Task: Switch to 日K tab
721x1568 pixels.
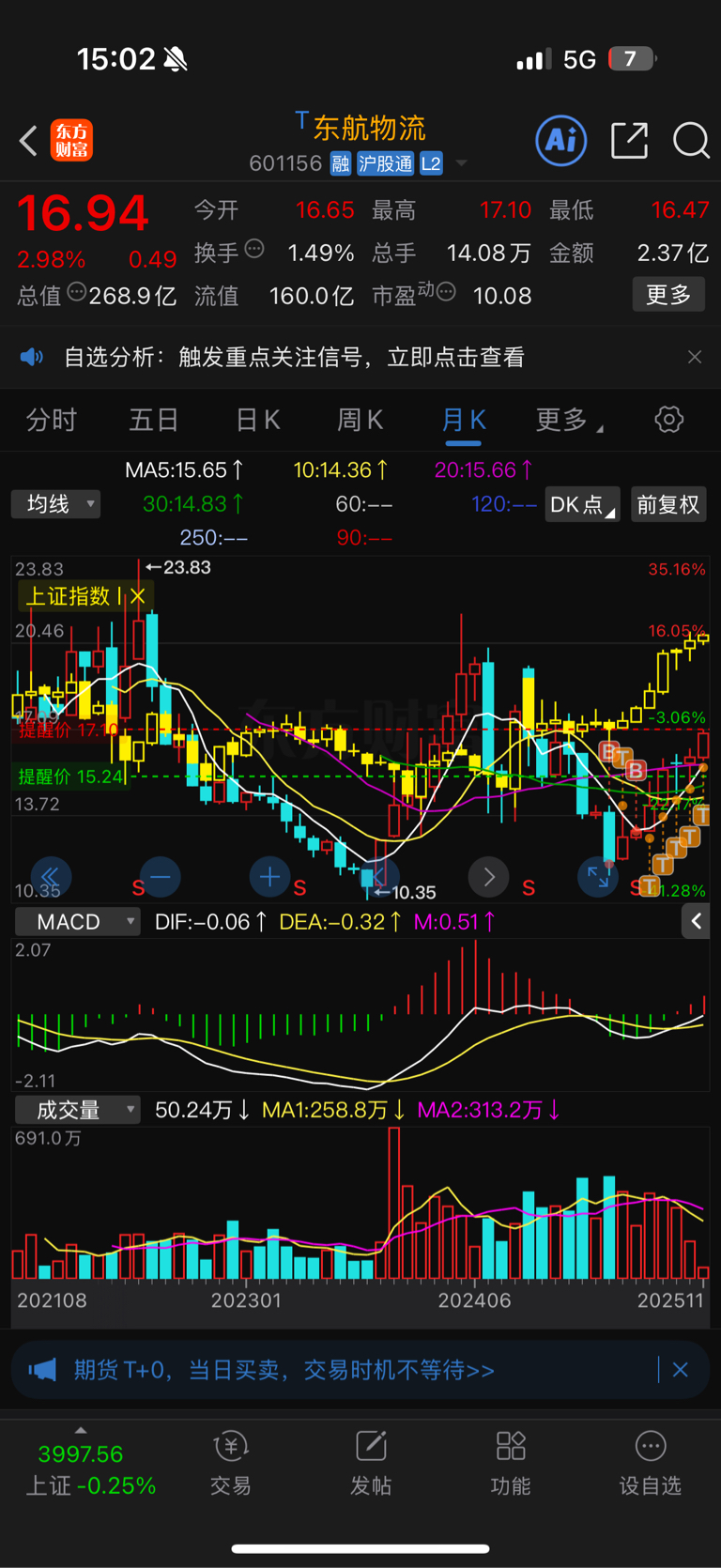Action: tap(258, 419)
